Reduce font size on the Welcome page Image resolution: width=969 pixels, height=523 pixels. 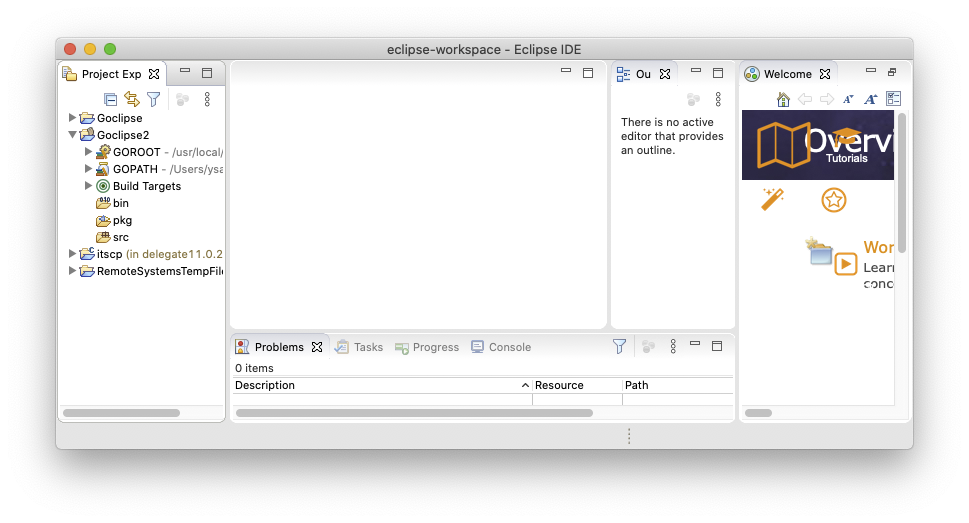pyautogui.click(x=848, y=99)
